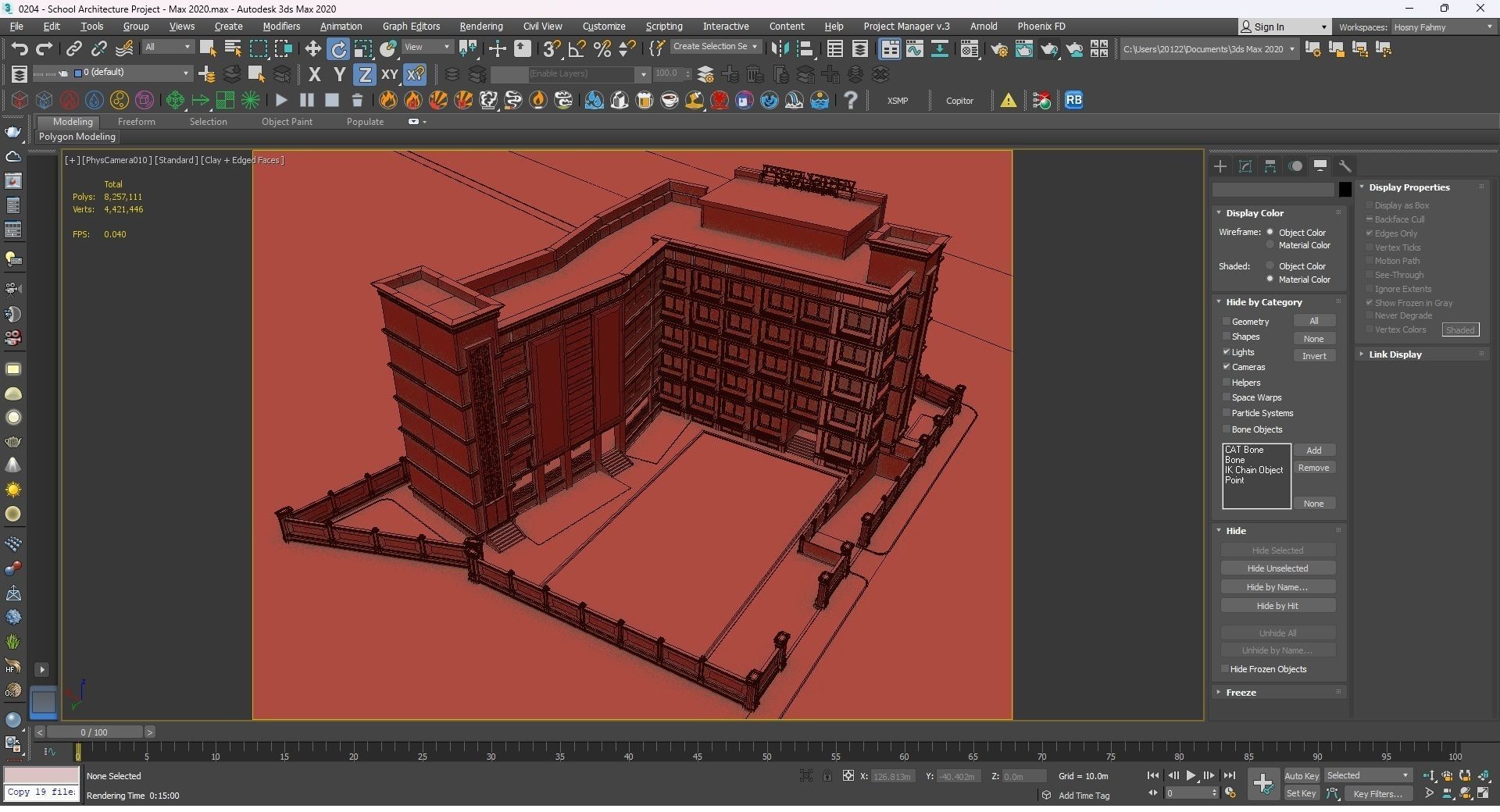
Task: Open the Graph Editors menu
Action: click(x=411, y=27)
